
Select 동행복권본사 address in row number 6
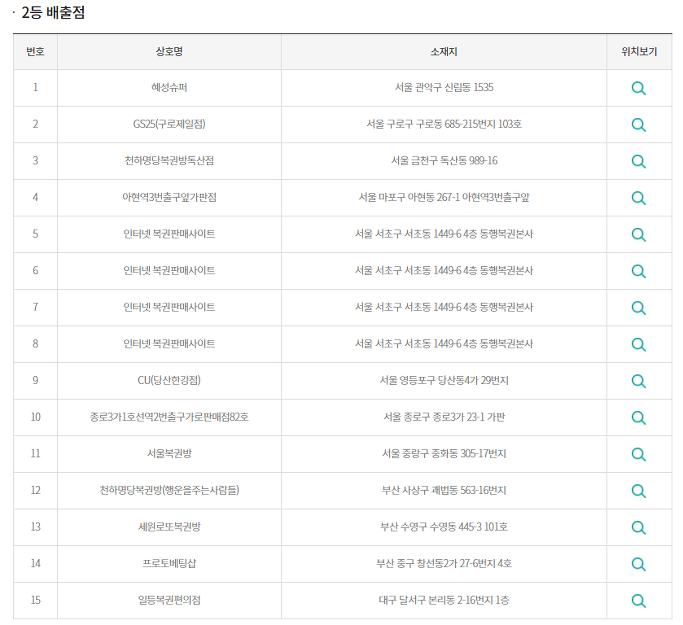point(444,270)
